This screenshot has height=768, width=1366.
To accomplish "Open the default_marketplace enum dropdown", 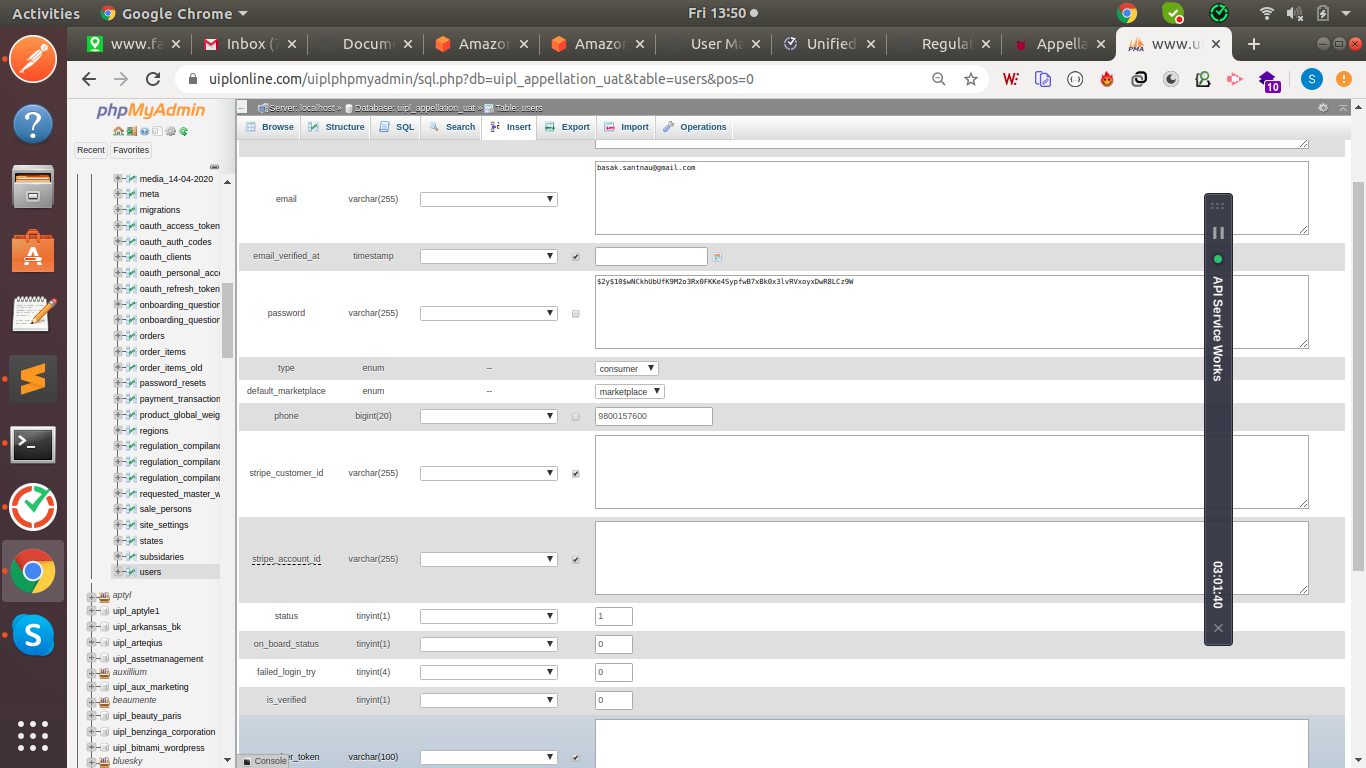I will [630, 392].
